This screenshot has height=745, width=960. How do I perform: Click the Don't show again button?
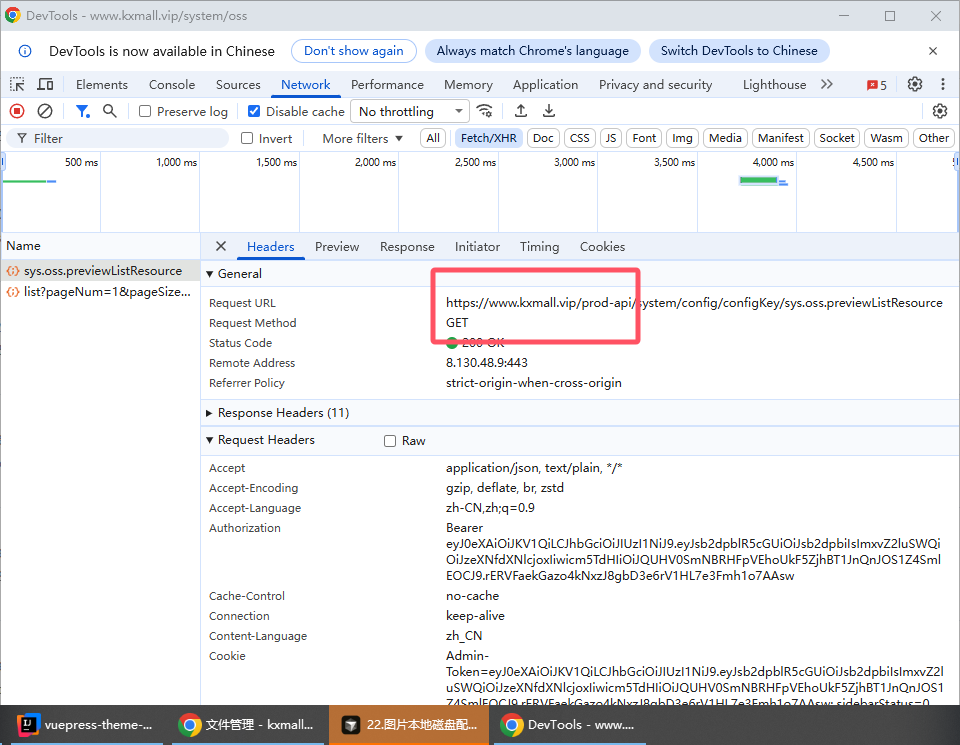coord(353,51)
